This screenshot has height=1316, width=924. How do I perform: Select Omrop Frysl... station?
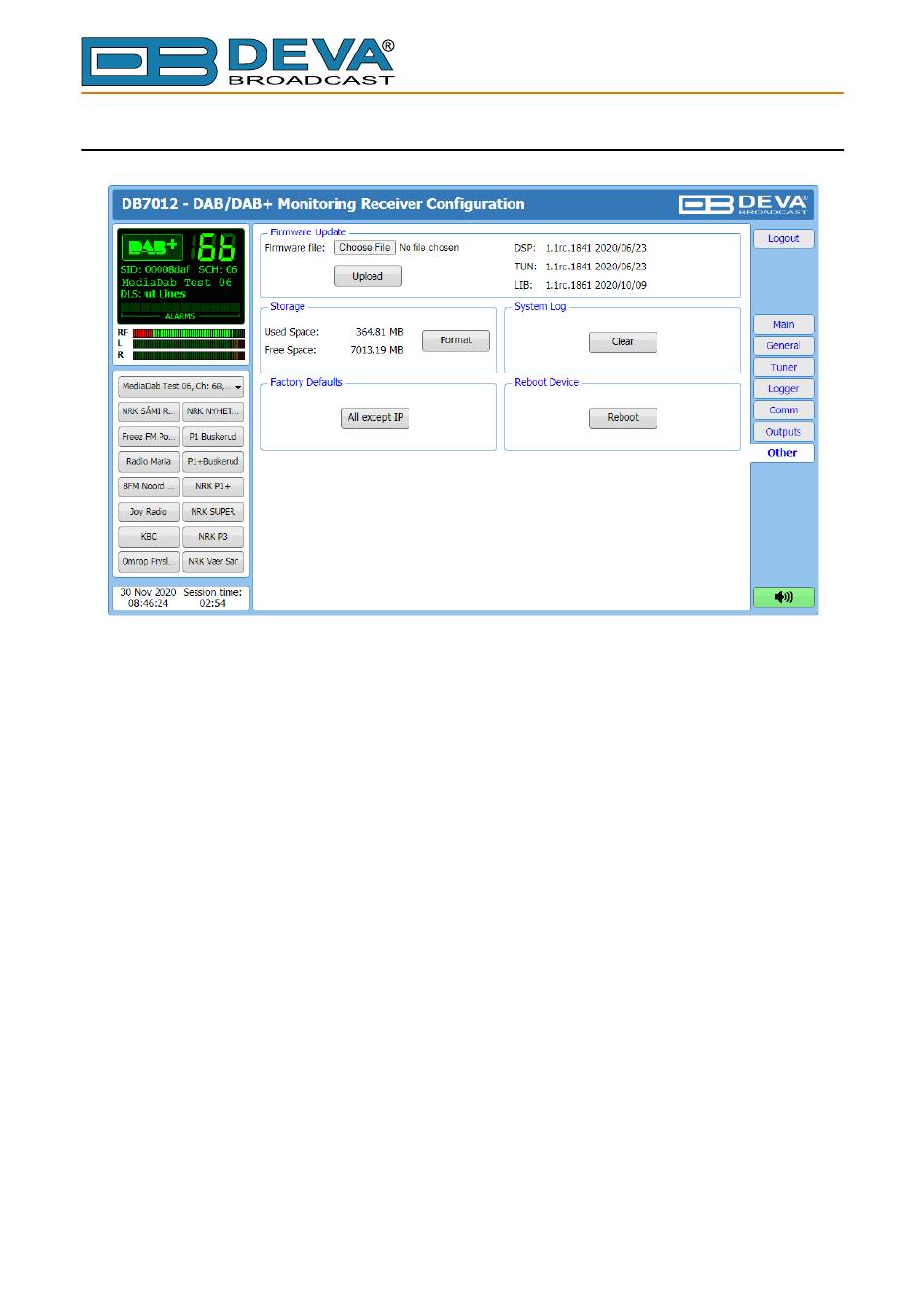149,562
